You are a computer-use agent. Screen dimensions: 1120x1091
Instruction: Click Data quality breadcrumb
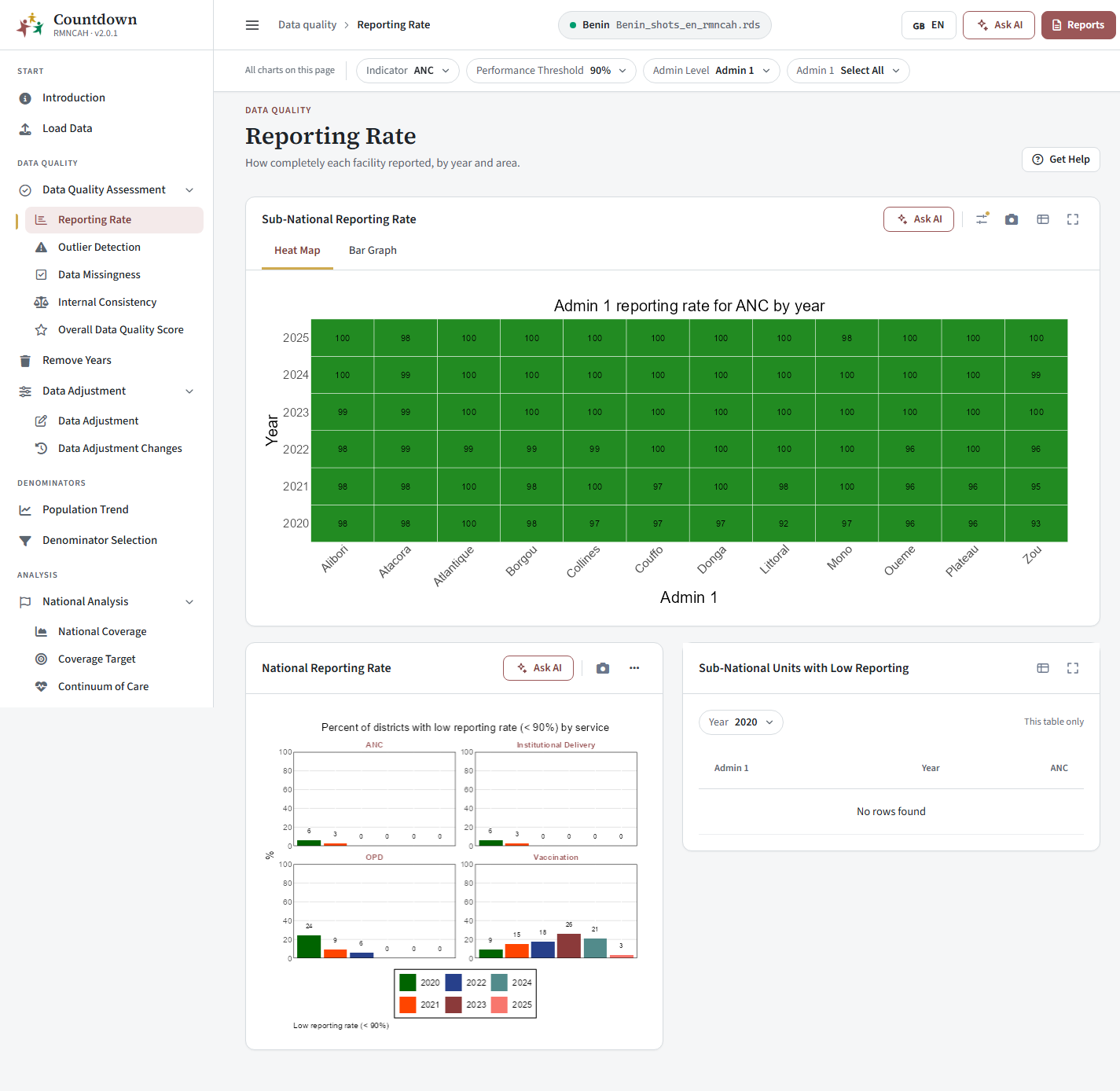[307, 25]
